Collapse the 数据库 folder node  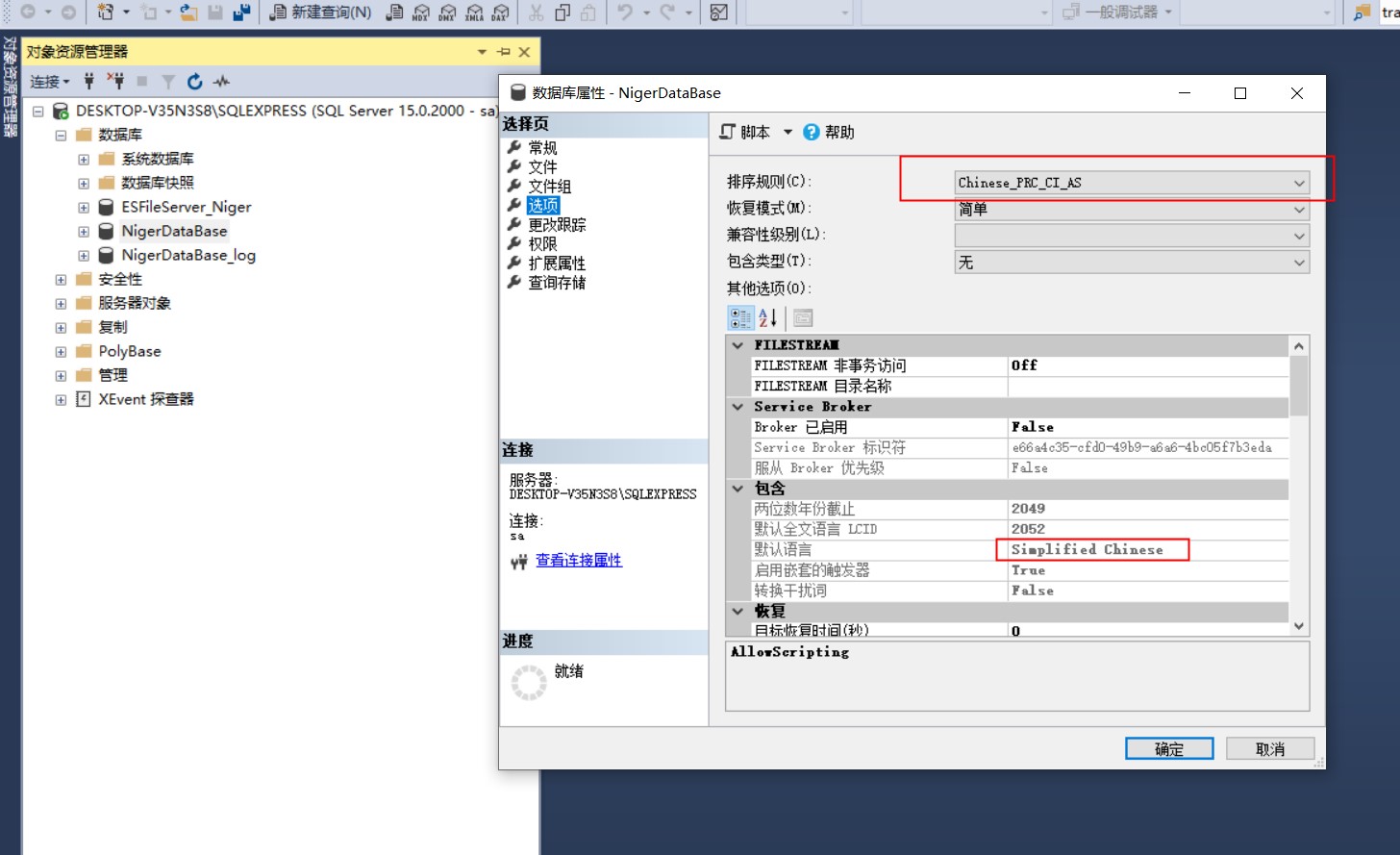[61, 136]
